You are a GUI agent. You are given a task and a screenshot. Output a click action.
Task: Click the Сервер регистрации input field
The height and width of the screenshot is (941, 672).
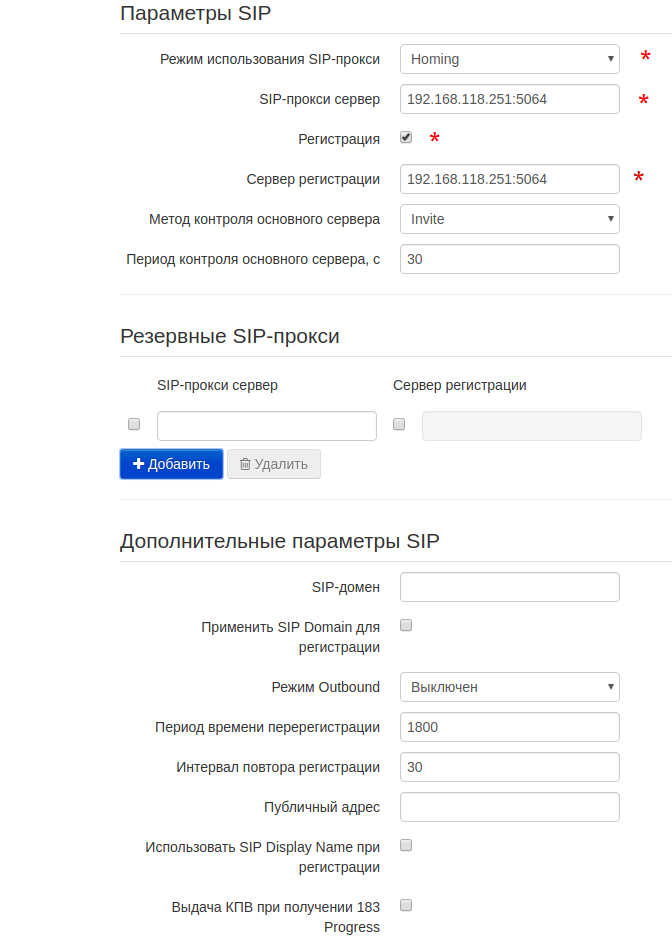point(509,179)
